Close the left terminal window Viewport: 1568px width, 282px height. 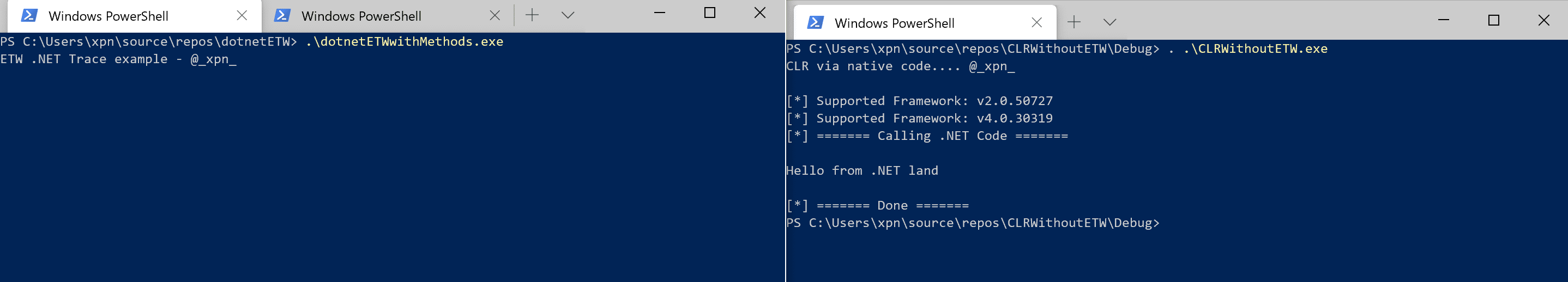click(x=759, y=12)
